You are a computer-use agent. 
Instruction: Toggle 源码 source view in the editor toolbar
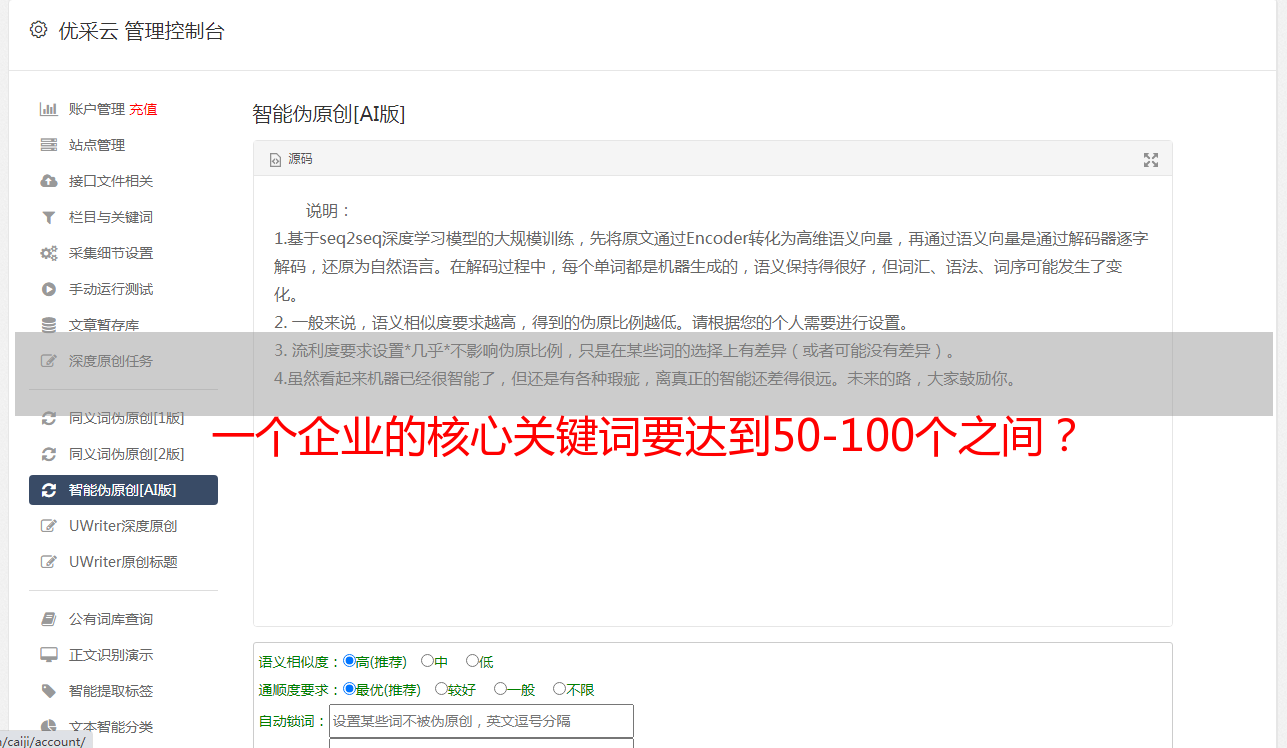click(x=291, y=159)
